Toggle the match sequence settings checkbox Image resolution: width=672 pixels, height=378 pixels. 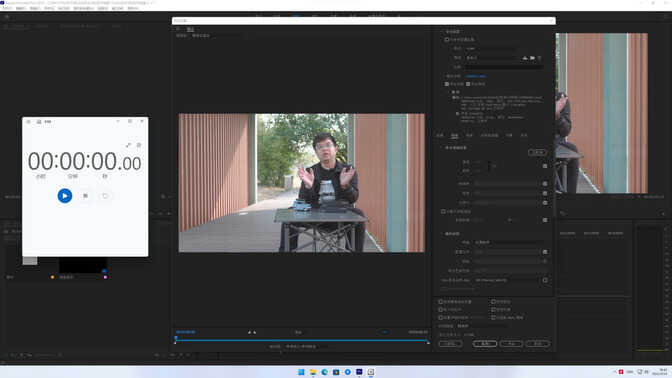(447, 39)
